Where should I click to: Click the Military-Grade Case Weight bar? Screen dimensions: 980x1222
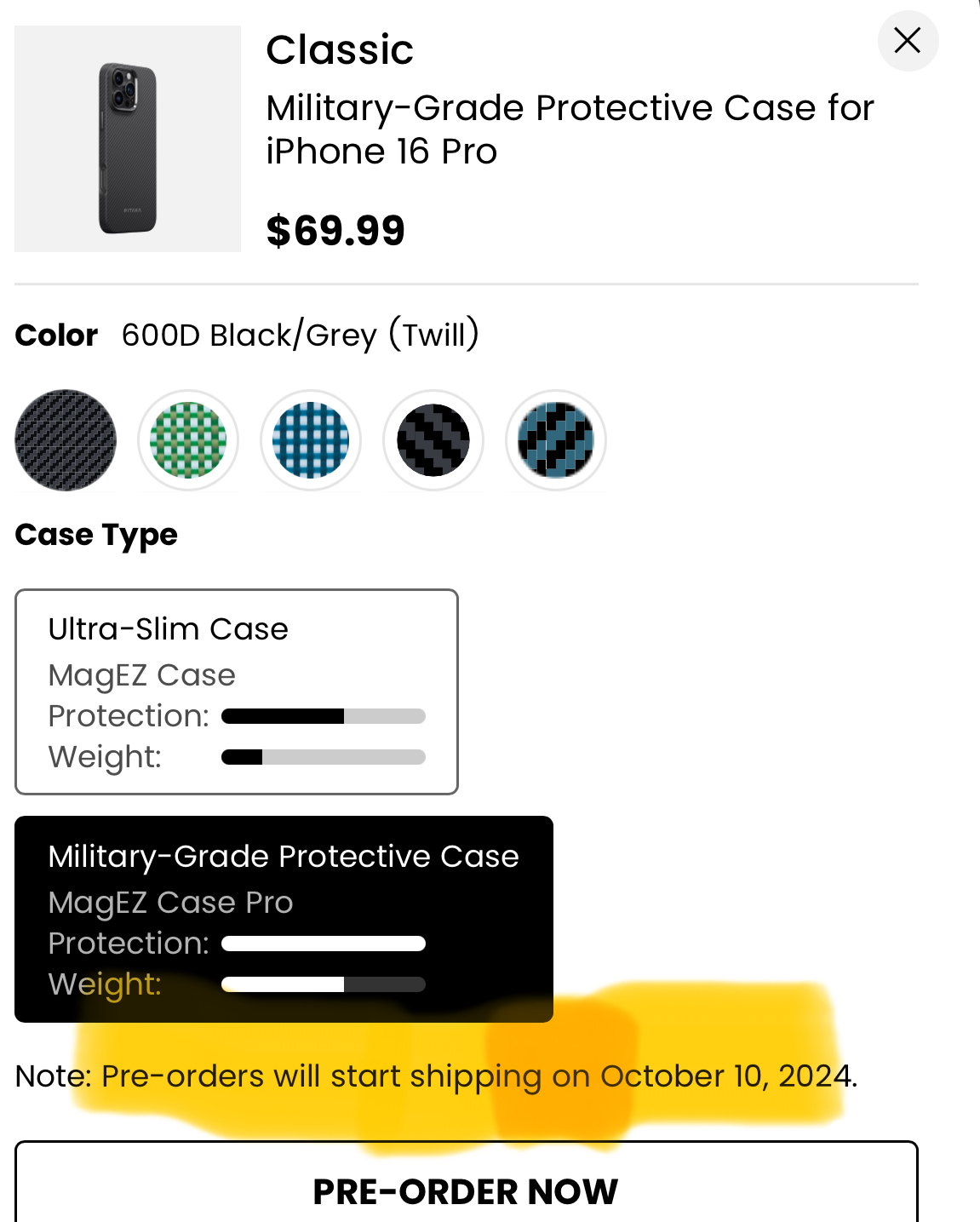323,984
